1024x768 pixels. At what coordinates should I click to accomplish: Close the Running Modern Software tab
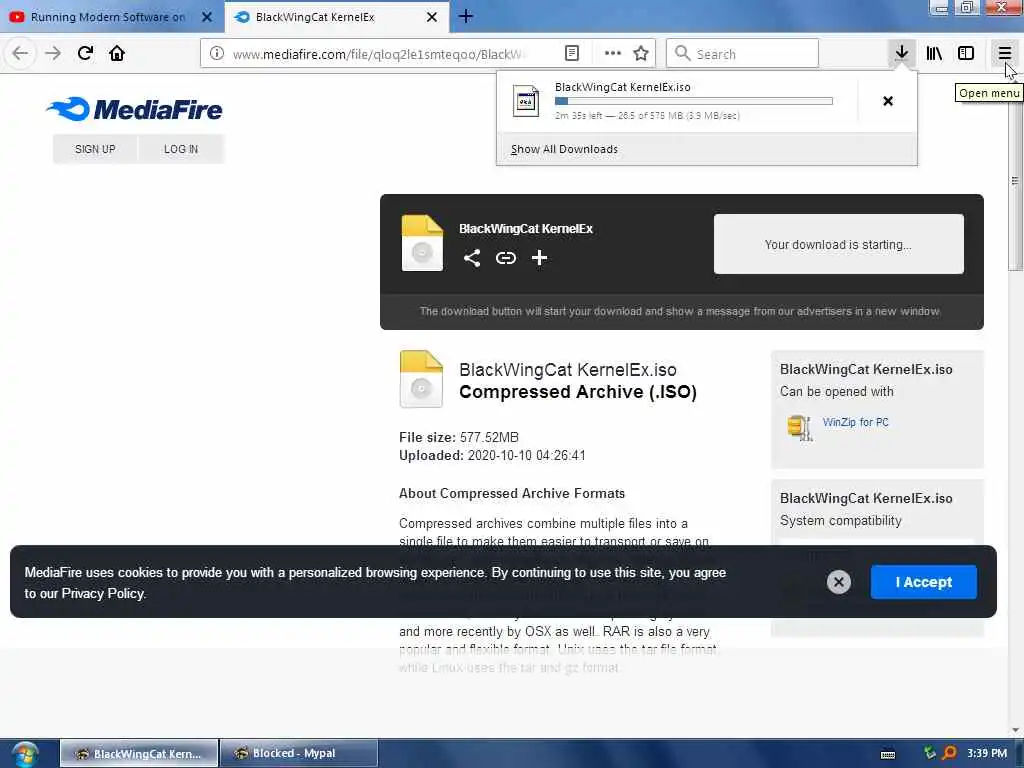tap(207, 17)
